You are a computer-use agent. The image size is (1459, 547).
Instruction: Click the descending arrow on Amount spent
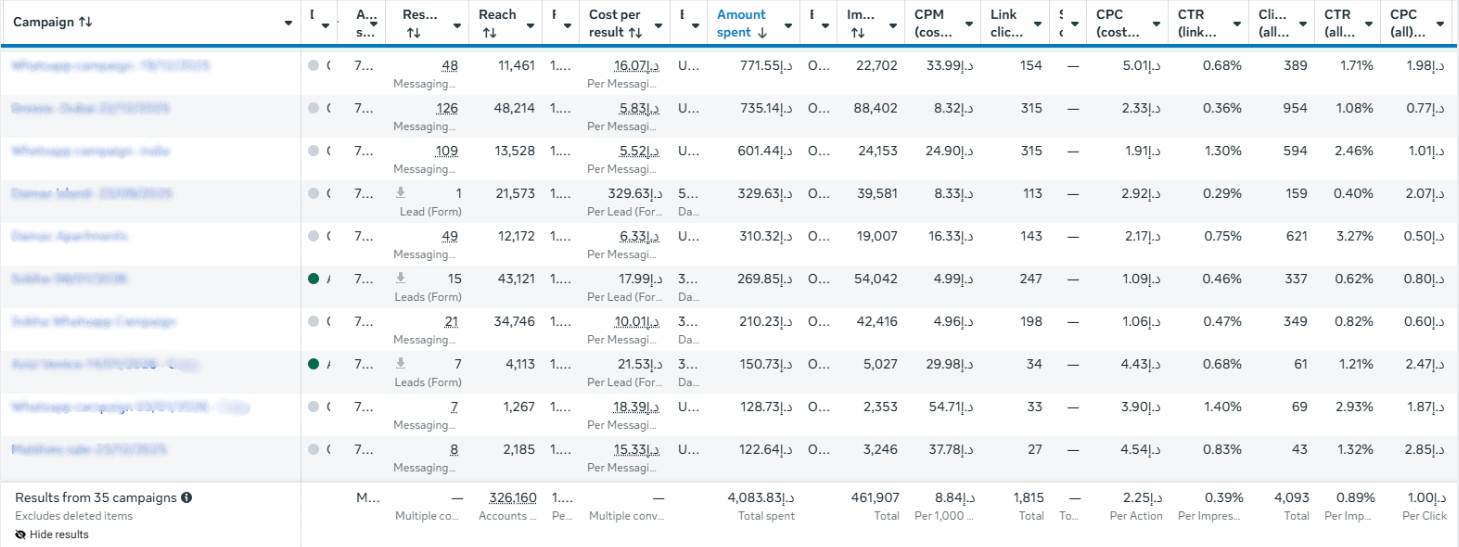(762, 33)
